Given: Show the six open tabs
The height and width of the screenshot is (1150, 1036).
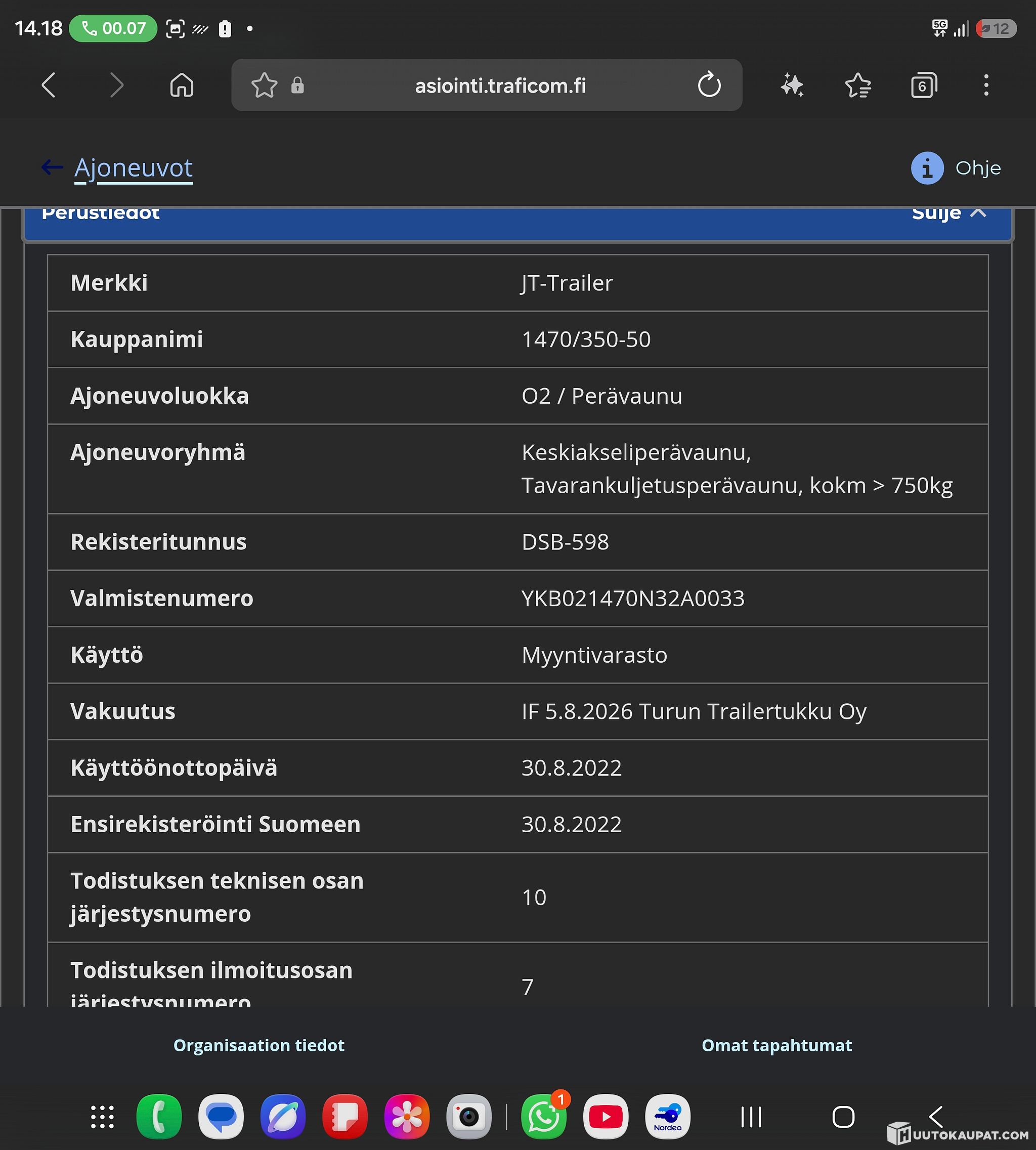Looking at the screenshot, I should point(924,86).
